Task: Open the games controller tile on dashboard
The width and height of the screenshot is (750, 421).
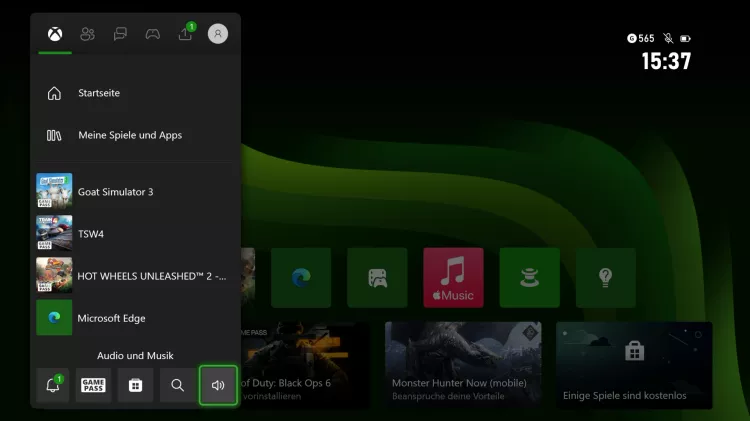Action: tap(377, 277)
